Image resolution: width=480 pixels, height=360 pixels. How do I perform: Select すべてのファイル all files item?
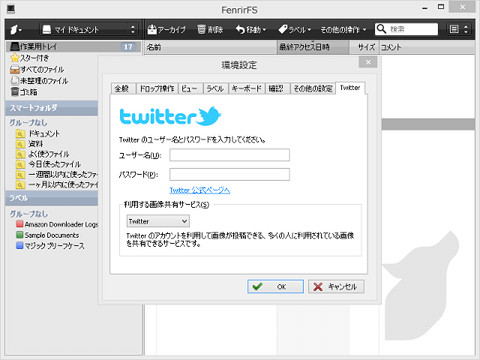(x=37, y=69)
